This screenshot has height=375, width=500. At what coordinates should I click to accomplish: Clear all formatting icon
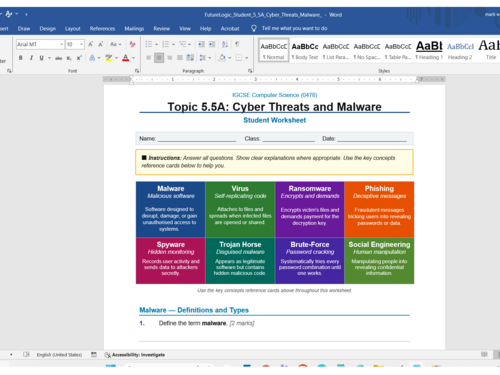click(132, 44)
